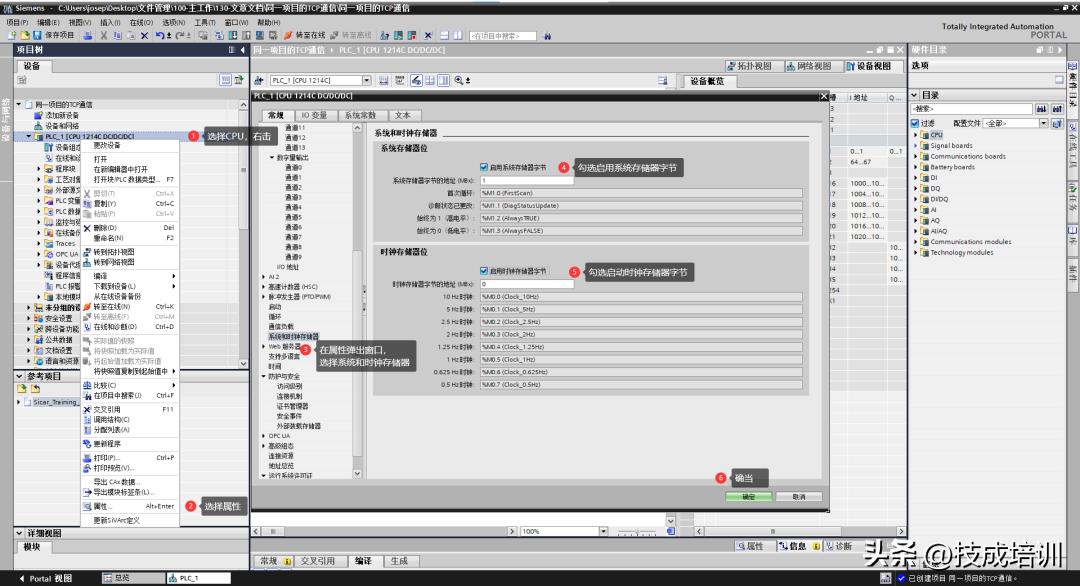Click the delete X icon in main toolbar
The height and width of the screenshot is (586, 1080).
(144, 35)
